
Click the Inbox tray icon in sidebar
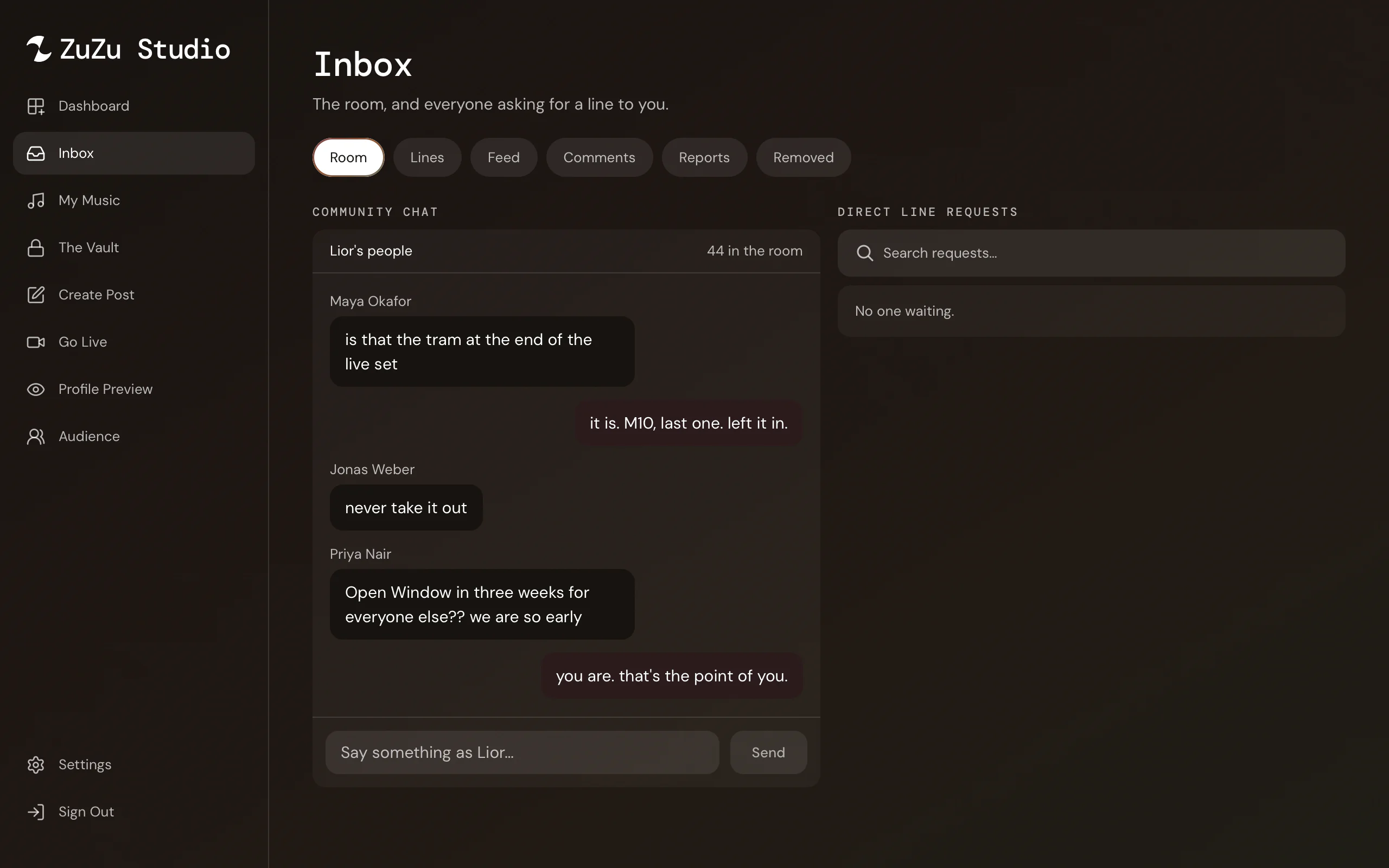(36, 154)
